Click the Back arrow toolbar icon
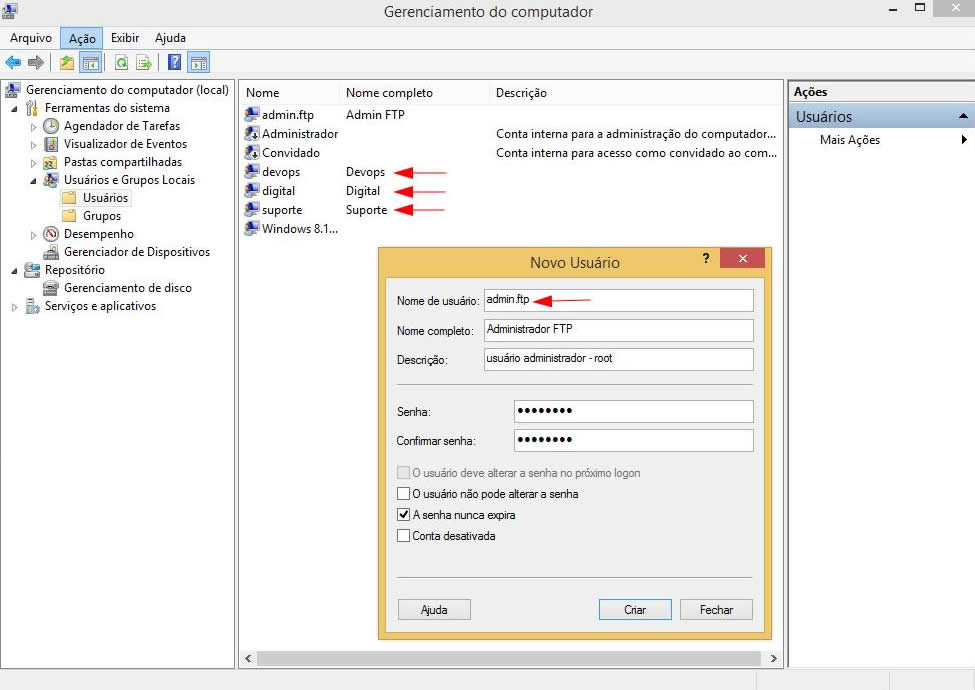The width and height of the screenshot is (975, 690). point(13,63)
